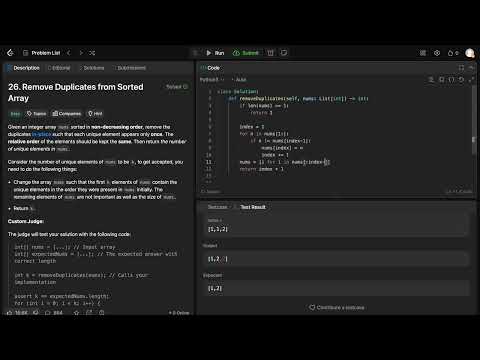Click the LeetCode logo icon

(10, 53)
